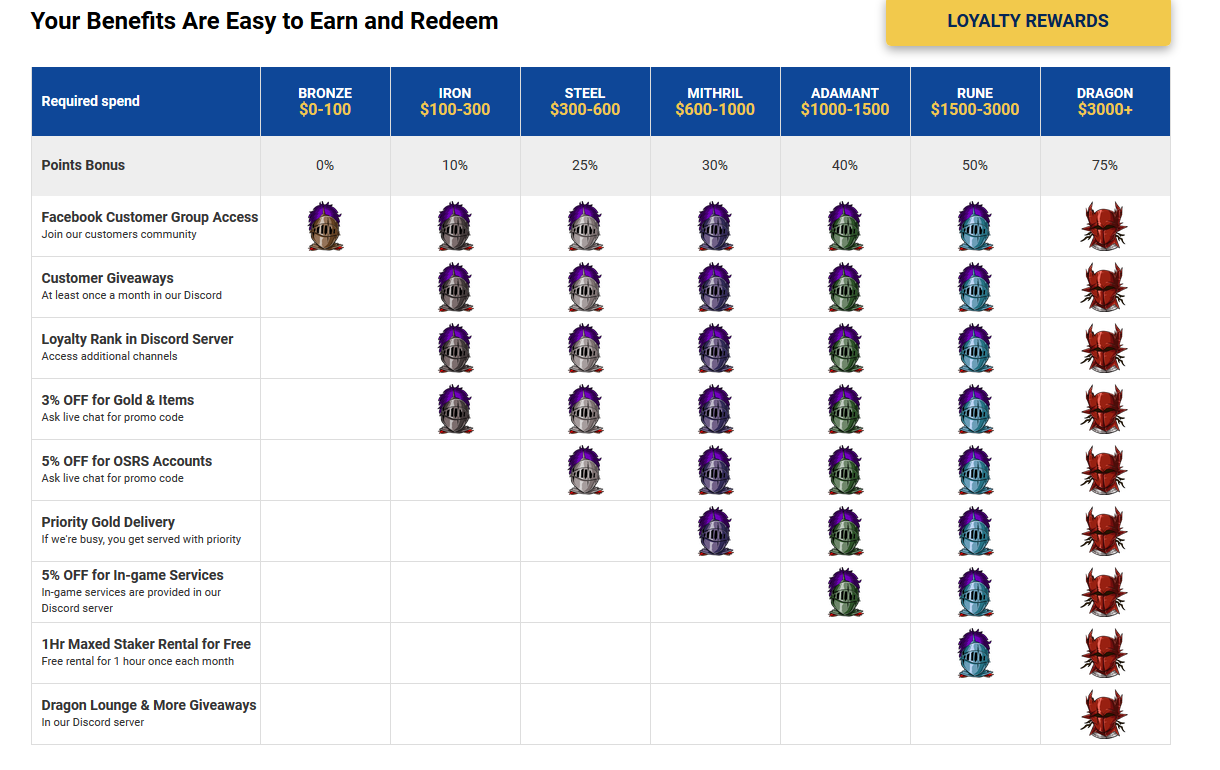The height and width of the screenshot is (770, 1220).
Task: Click the 75% points bonus value
Action: click(x=1105, y=165)
